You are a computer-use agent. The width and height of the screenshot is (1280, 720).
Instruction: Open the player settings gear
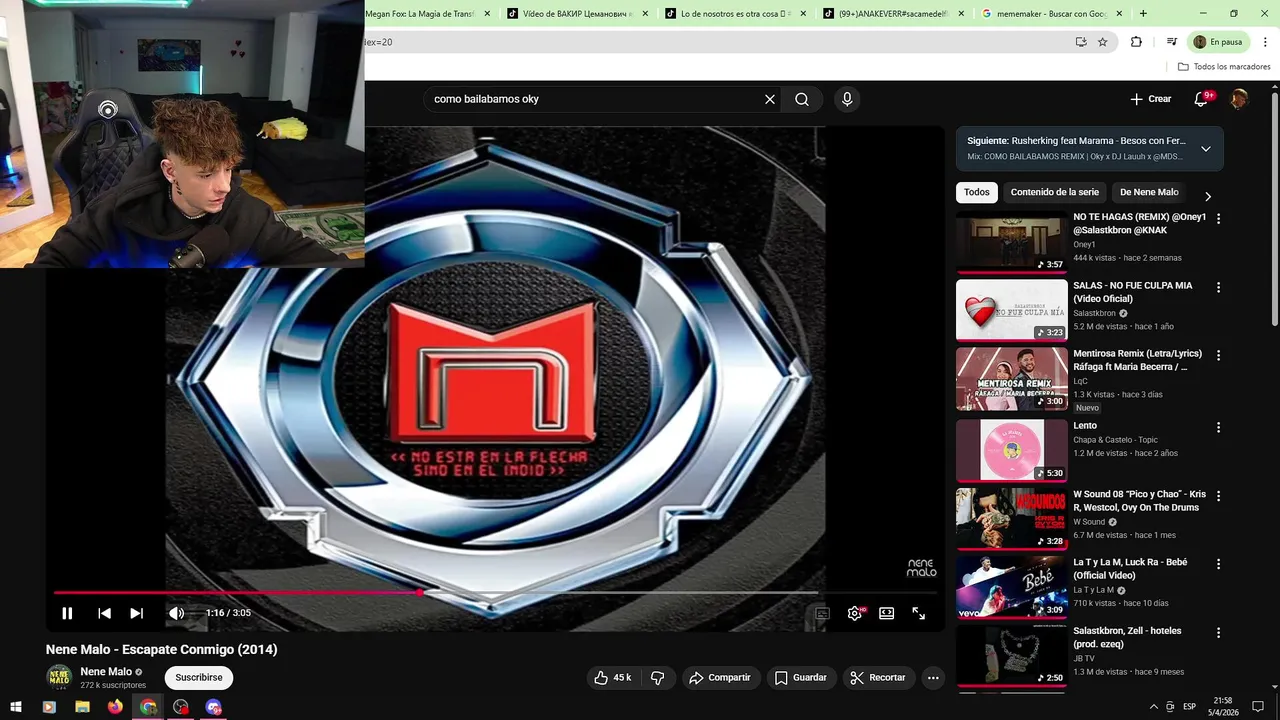pos(855,613)
